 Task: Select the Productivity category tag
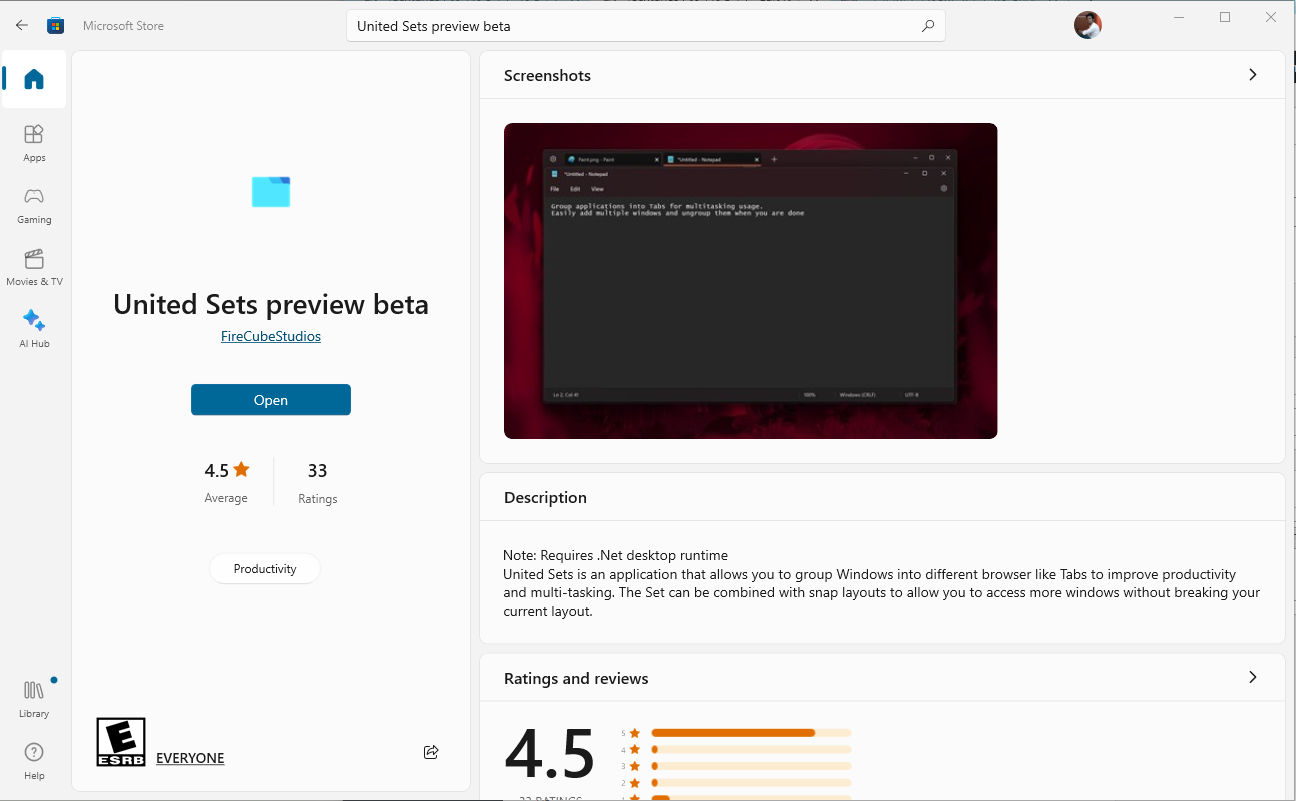click(x=265, y=569)
